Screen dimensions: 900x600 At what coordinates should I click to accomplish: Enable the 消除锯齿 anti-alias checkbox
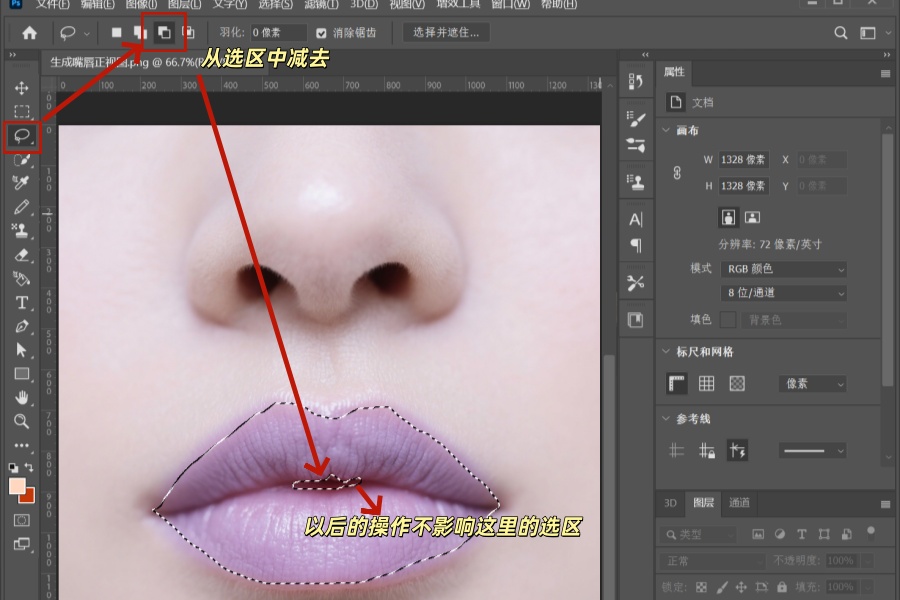(x=320, y=31)
